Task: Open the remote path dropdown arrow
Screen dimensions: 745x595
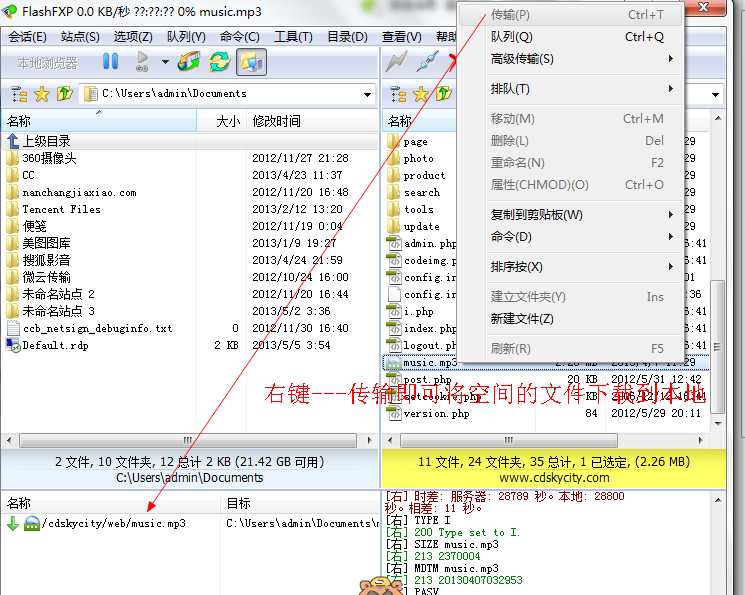Action: pos(715,95)
